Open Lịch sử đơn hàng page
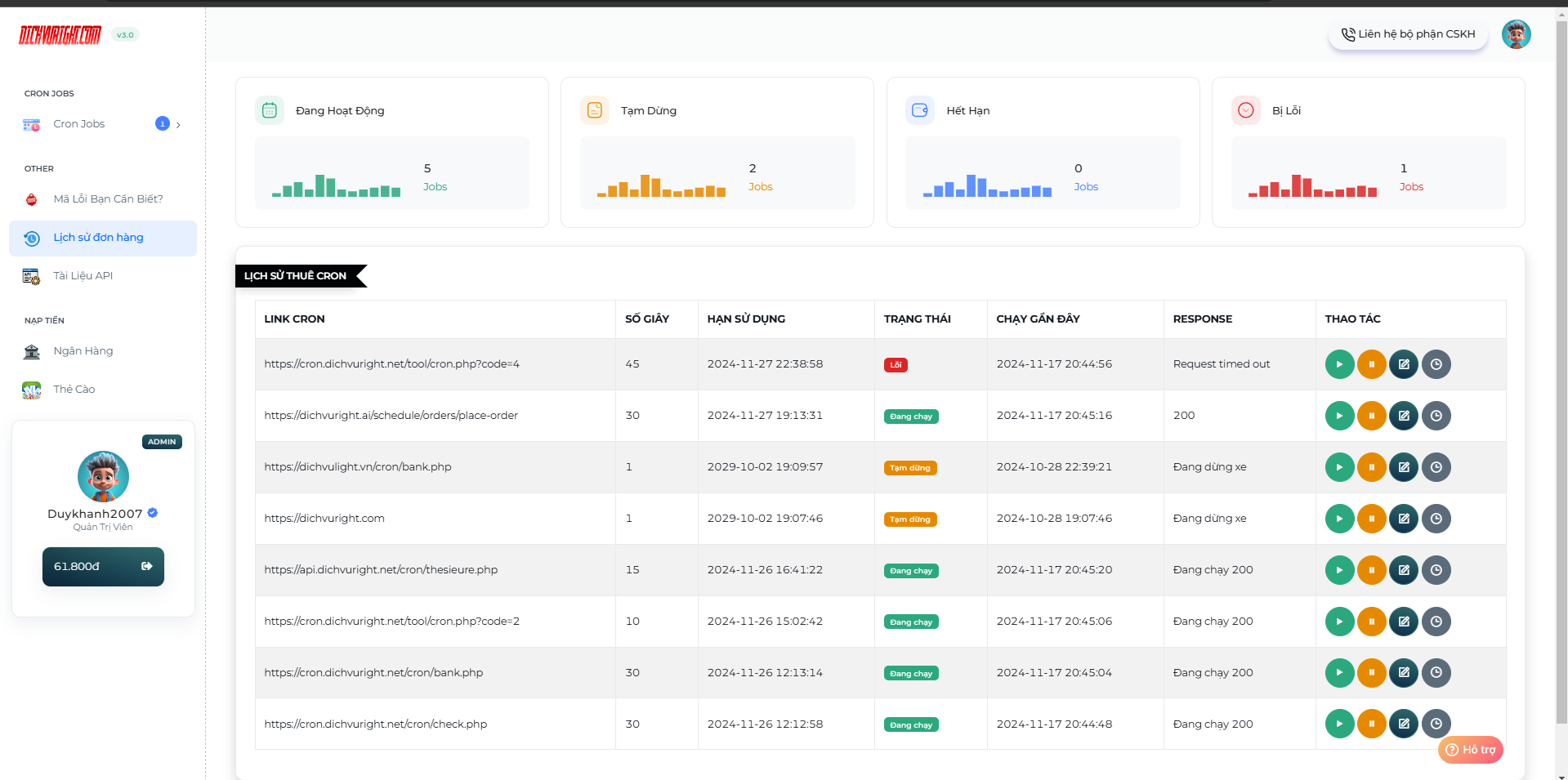 tap(102, 238)
